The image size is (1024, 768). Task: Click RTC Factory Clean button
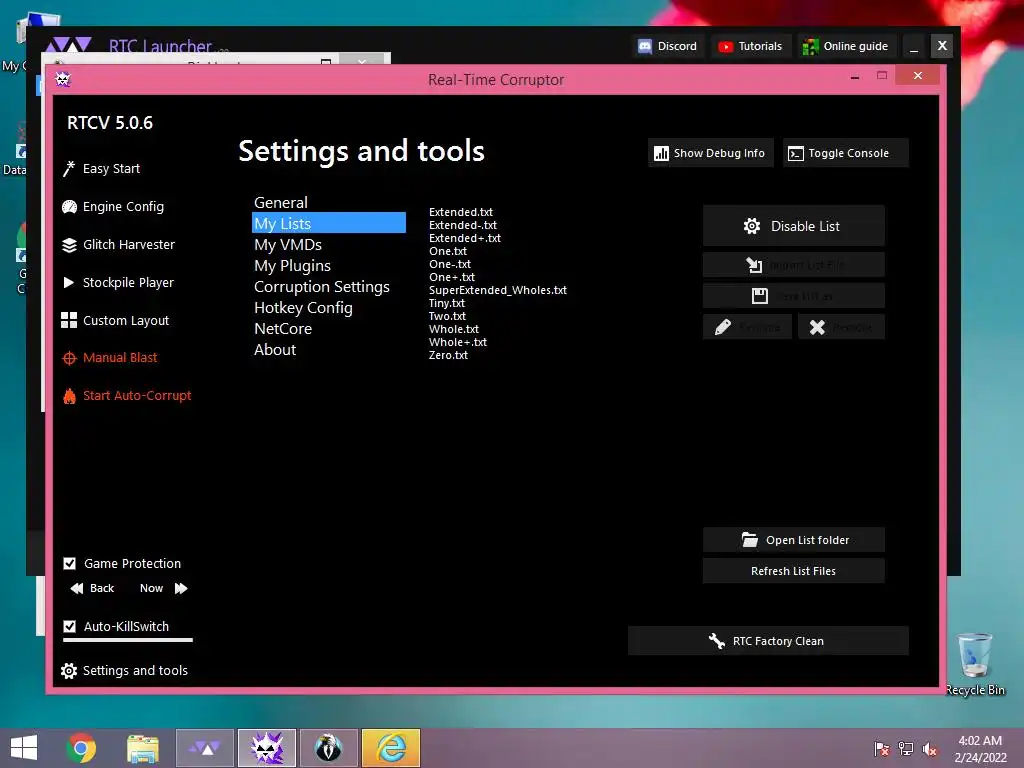coord(768,641)
